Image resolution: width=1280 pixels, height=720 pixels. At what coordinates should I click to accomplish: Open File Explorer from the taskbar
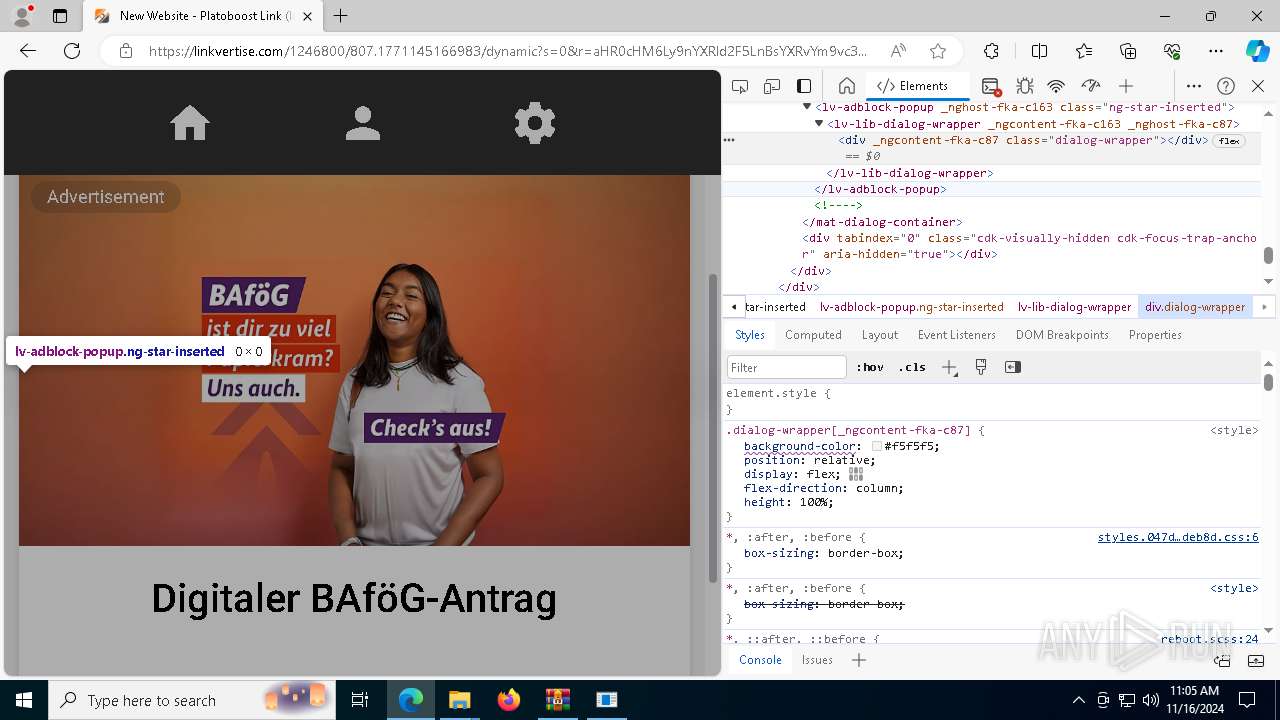(460, 700)
